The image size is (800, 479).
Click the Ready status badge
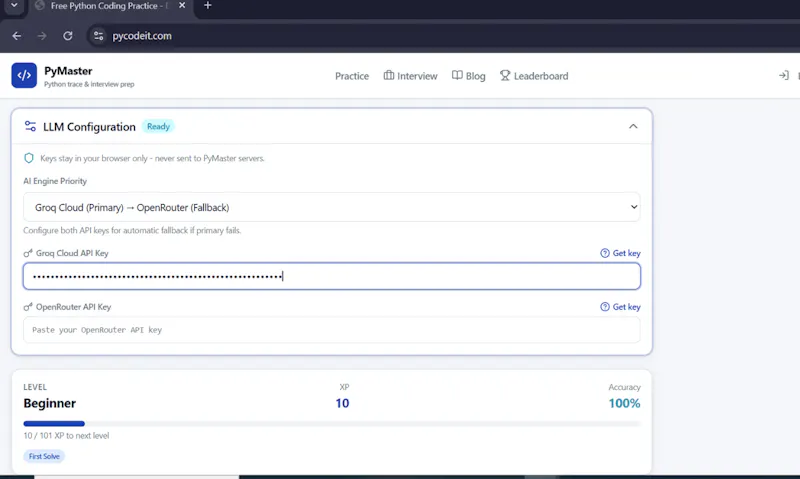158,127
